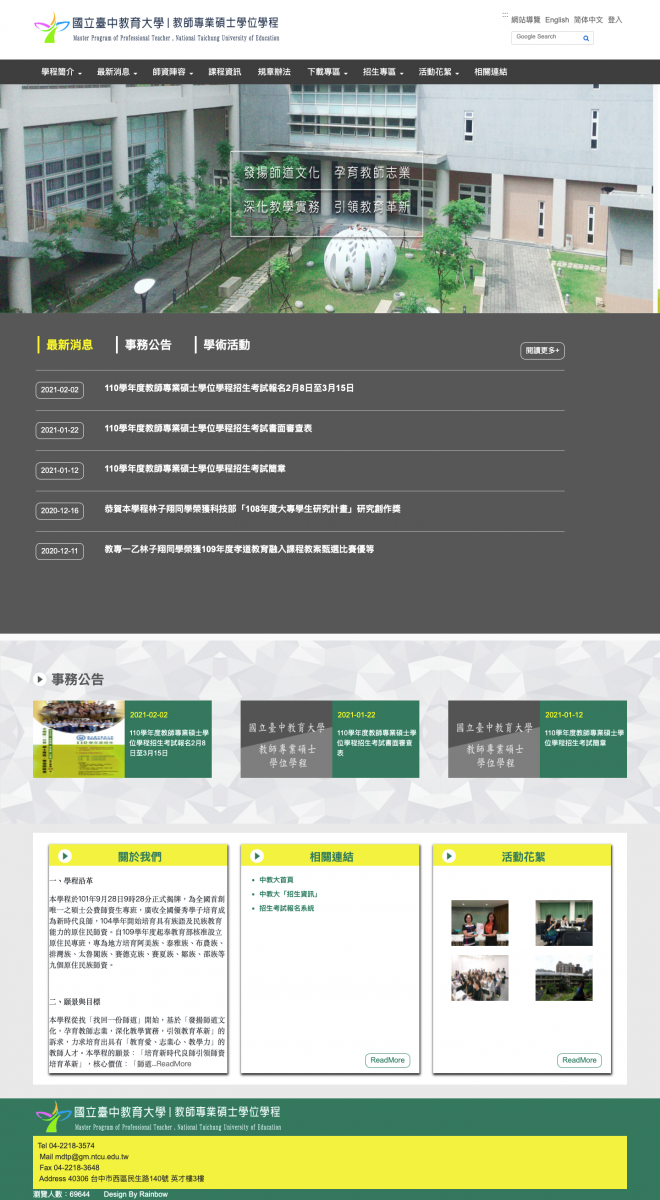This screenshot has width=660, height=1200.
Task: Open the 中教大「招生資訊」 link
Action: coord(288,894)
